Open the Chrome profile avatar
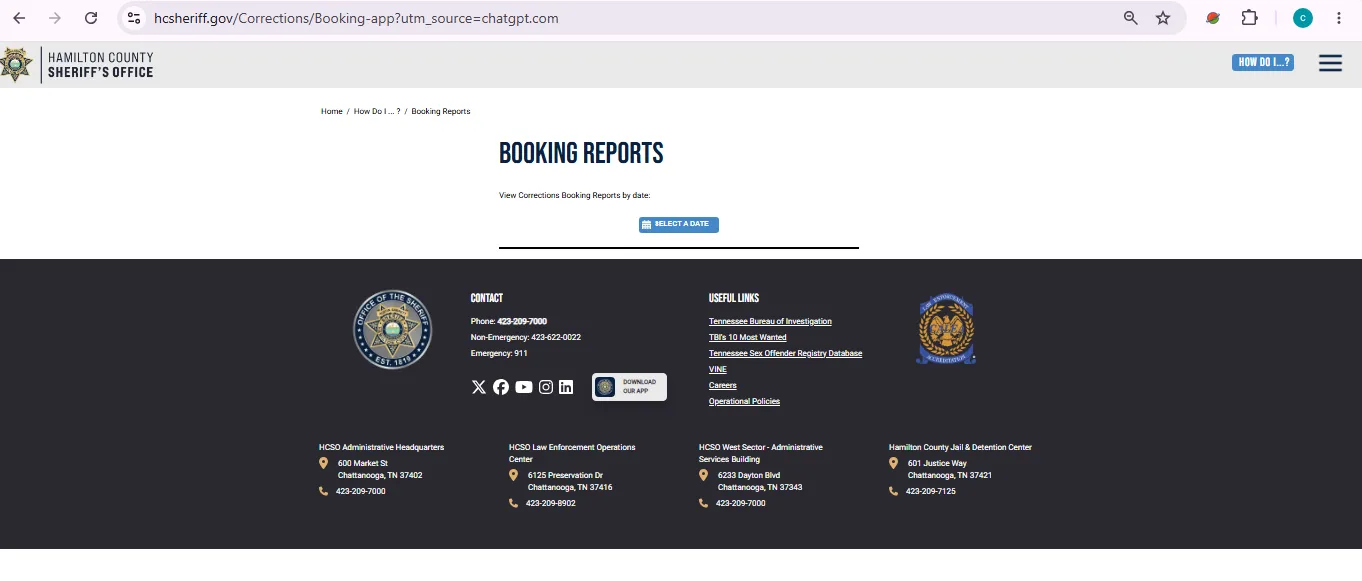This screenshot has height=581, width=1362. (1302, 18)
